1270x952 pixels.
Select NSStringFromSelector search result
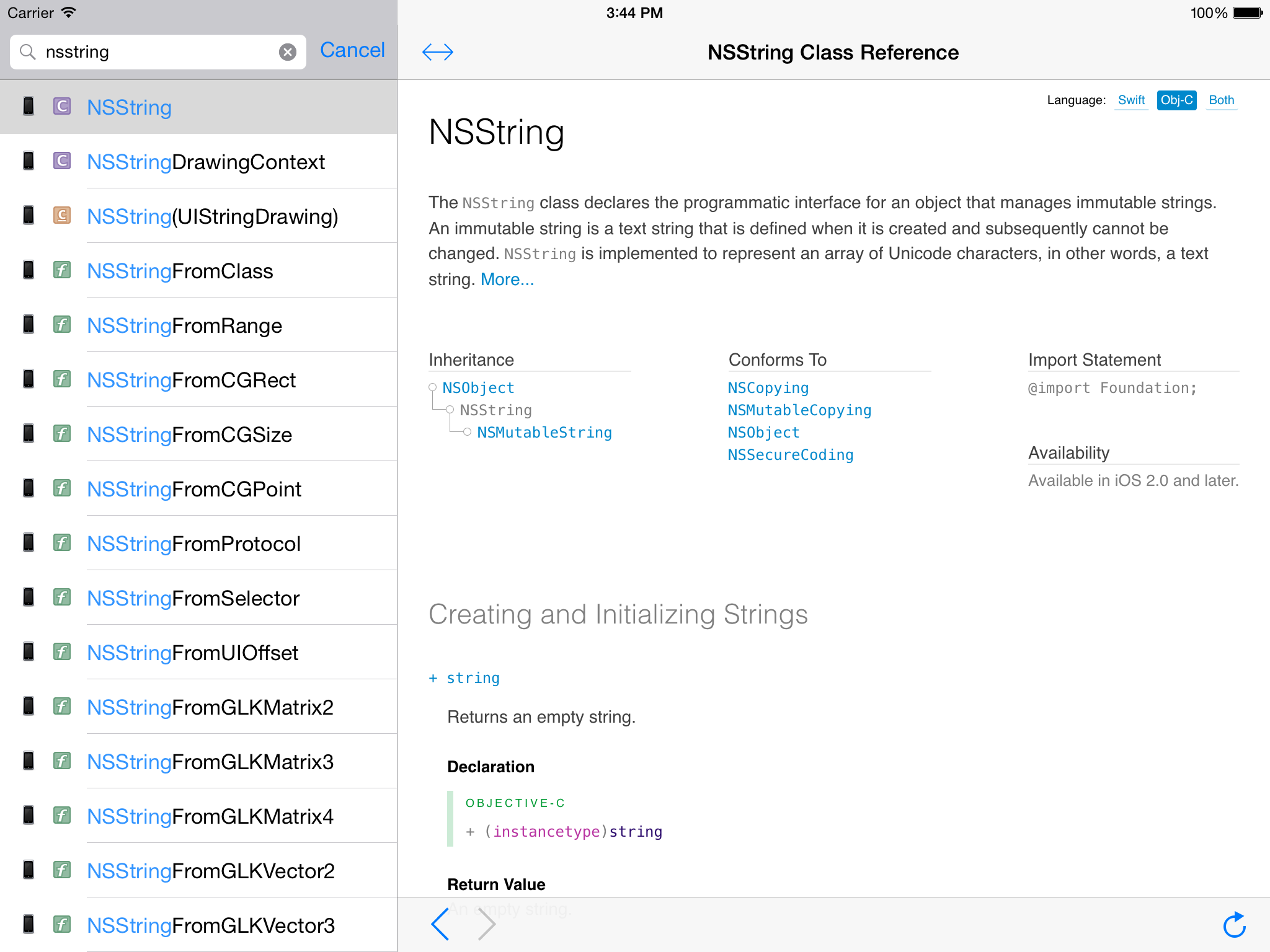(193, 598)
